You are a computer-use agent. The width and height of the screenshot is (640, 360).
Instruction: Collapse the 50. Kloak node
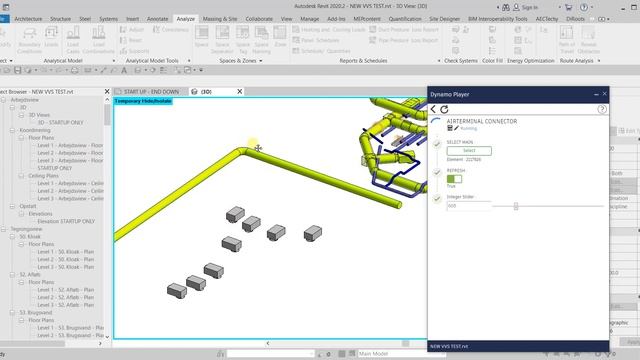coord(13,237)
